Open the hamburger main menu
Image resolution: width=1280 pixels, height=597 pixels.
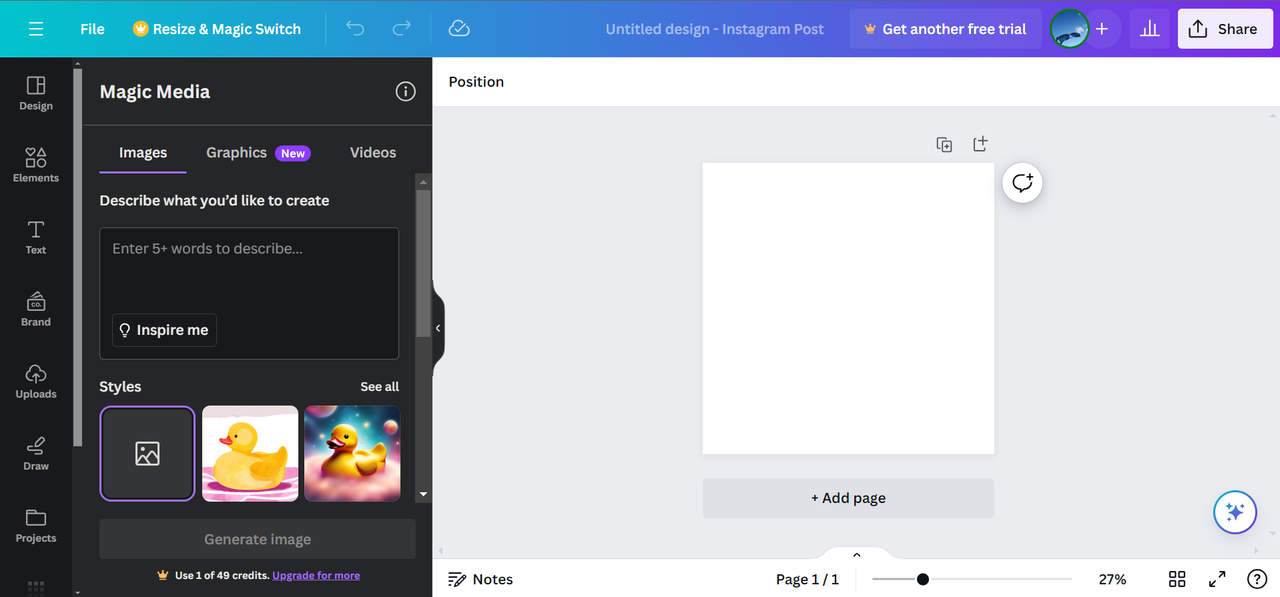[36, 29]
